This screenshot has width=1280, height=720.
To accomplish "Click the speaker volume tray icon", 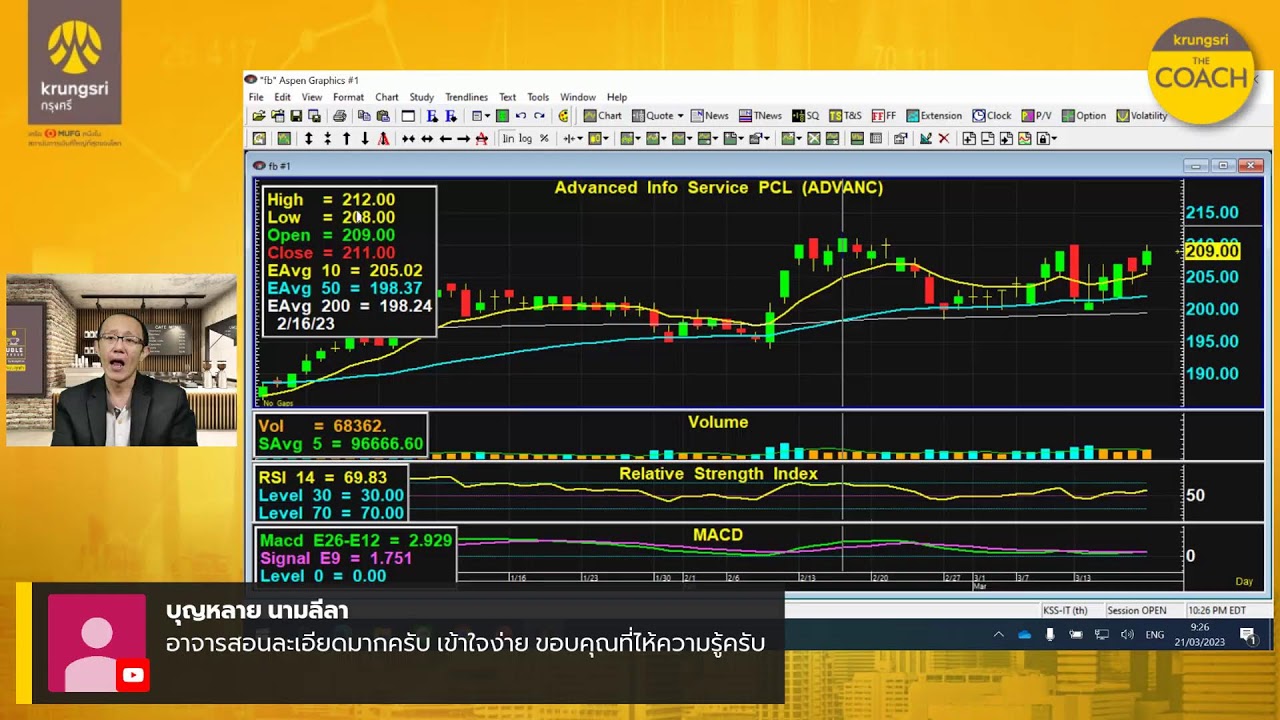I will pos(1127,634).
